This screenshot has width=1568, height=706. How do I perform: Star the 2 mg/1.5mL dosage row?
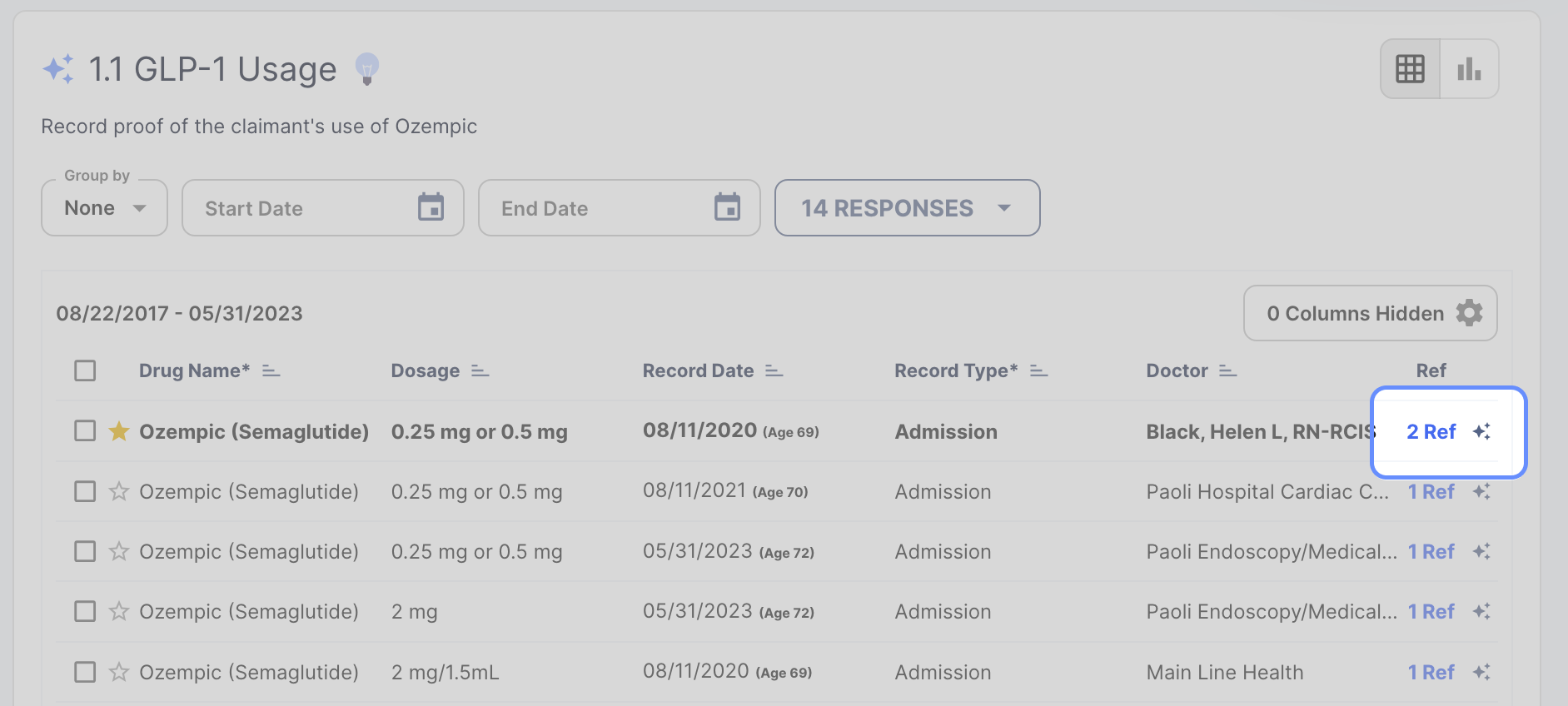tap(119, 672)
